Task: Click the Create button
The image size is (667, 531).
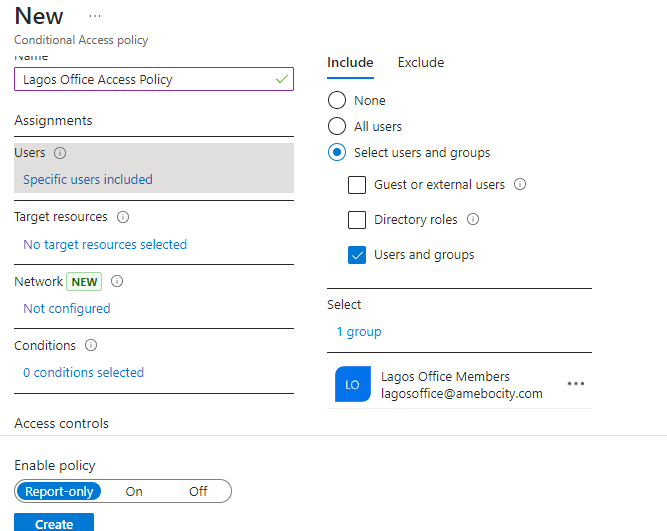Action: (x=54, y=523)
